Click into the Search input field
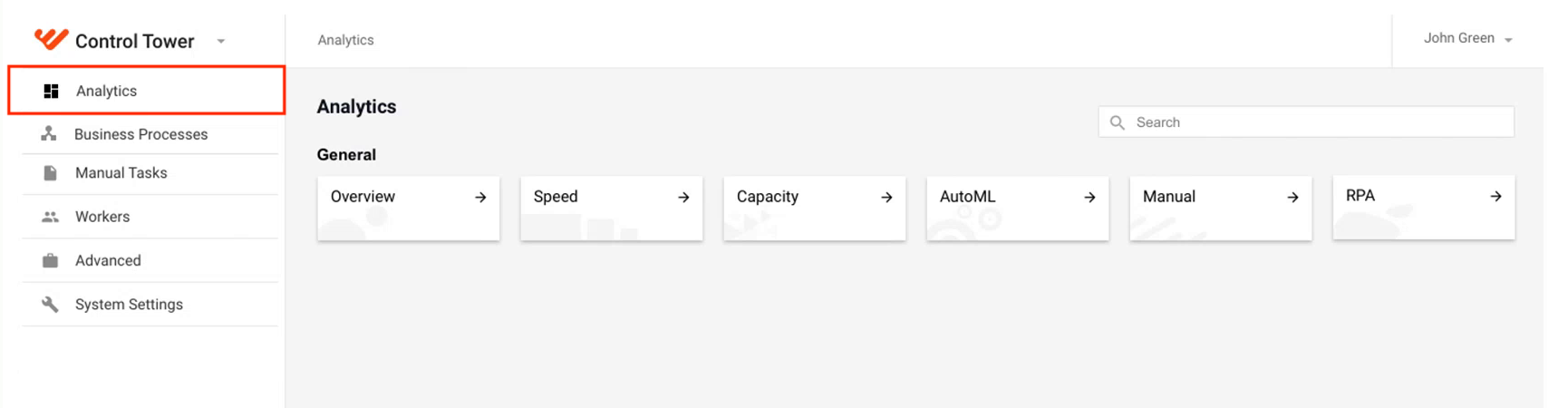 (x=1306, y=122)
